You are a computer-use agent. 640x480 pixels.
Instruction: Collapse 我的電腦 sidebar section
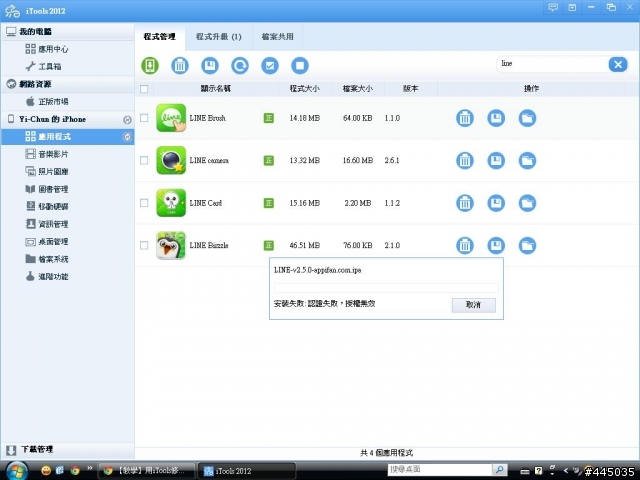(67, 32)
